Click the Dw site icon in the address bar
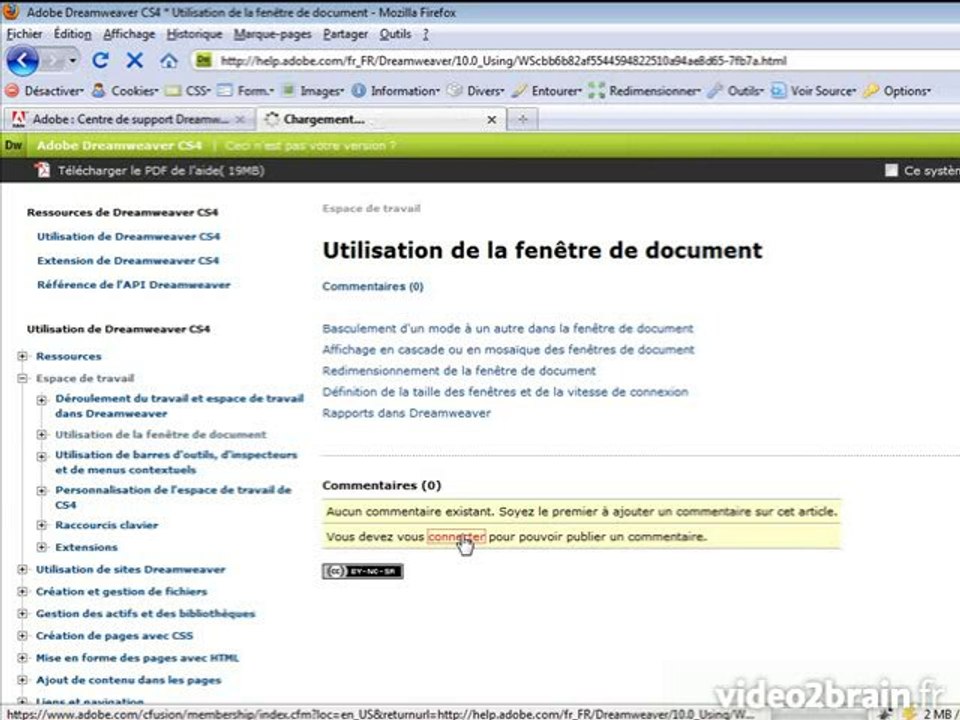 203,60
